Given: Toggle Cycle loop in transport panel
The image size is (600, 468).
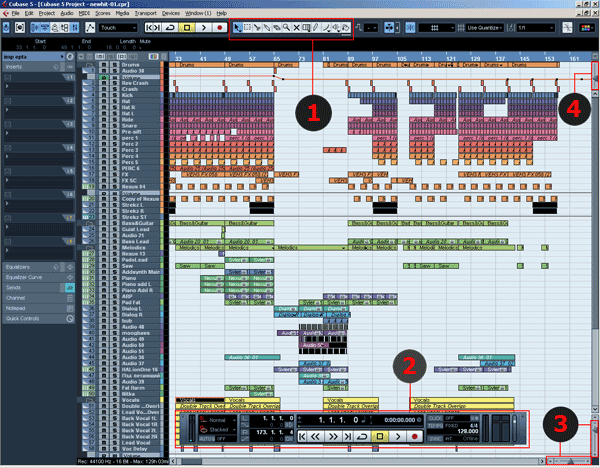Looking at the screenshot, I should [361, 437].
